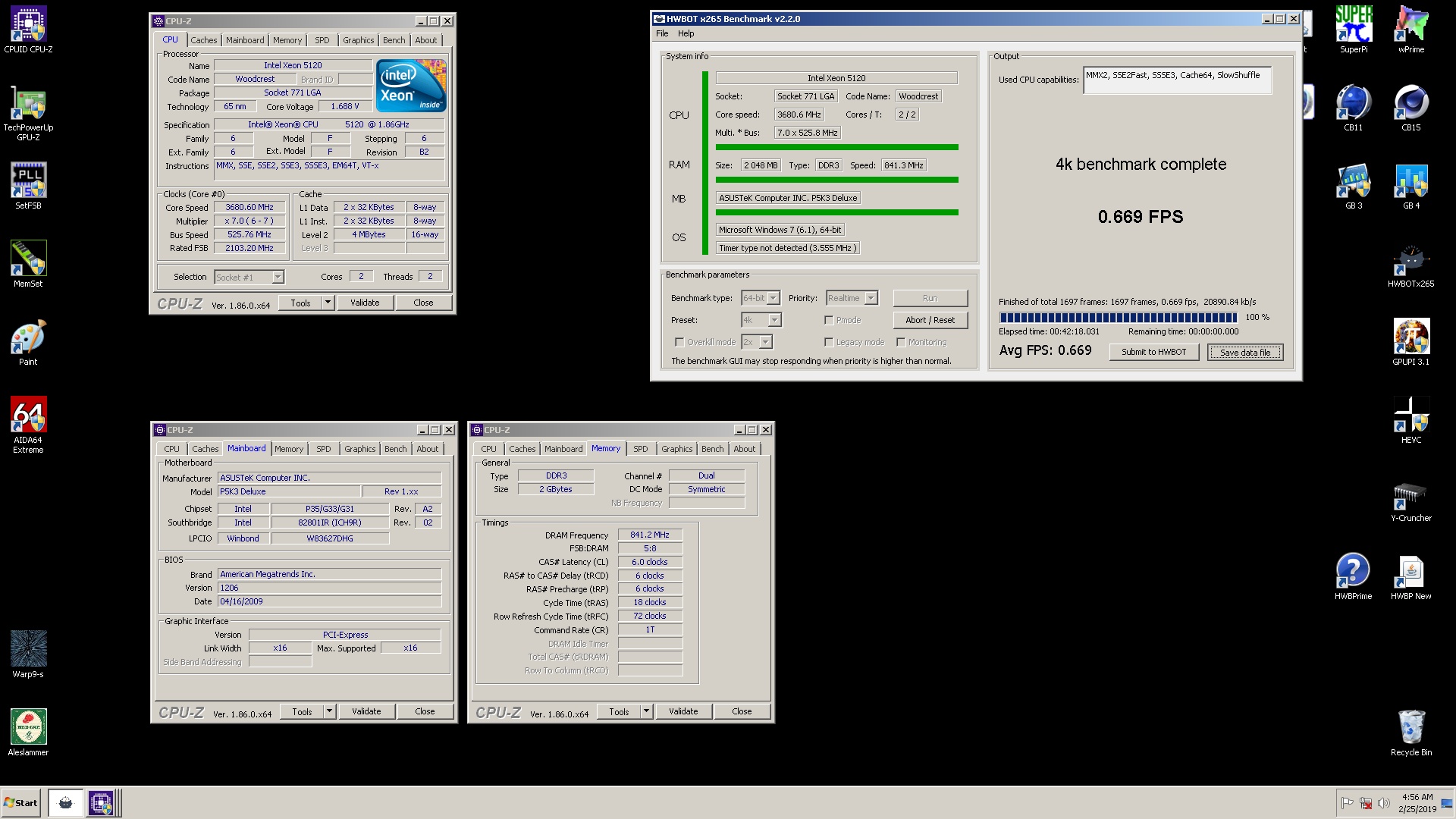Launch HWBPrime from the desktop
1456x819 pixels.
[x=1354, y=576]
